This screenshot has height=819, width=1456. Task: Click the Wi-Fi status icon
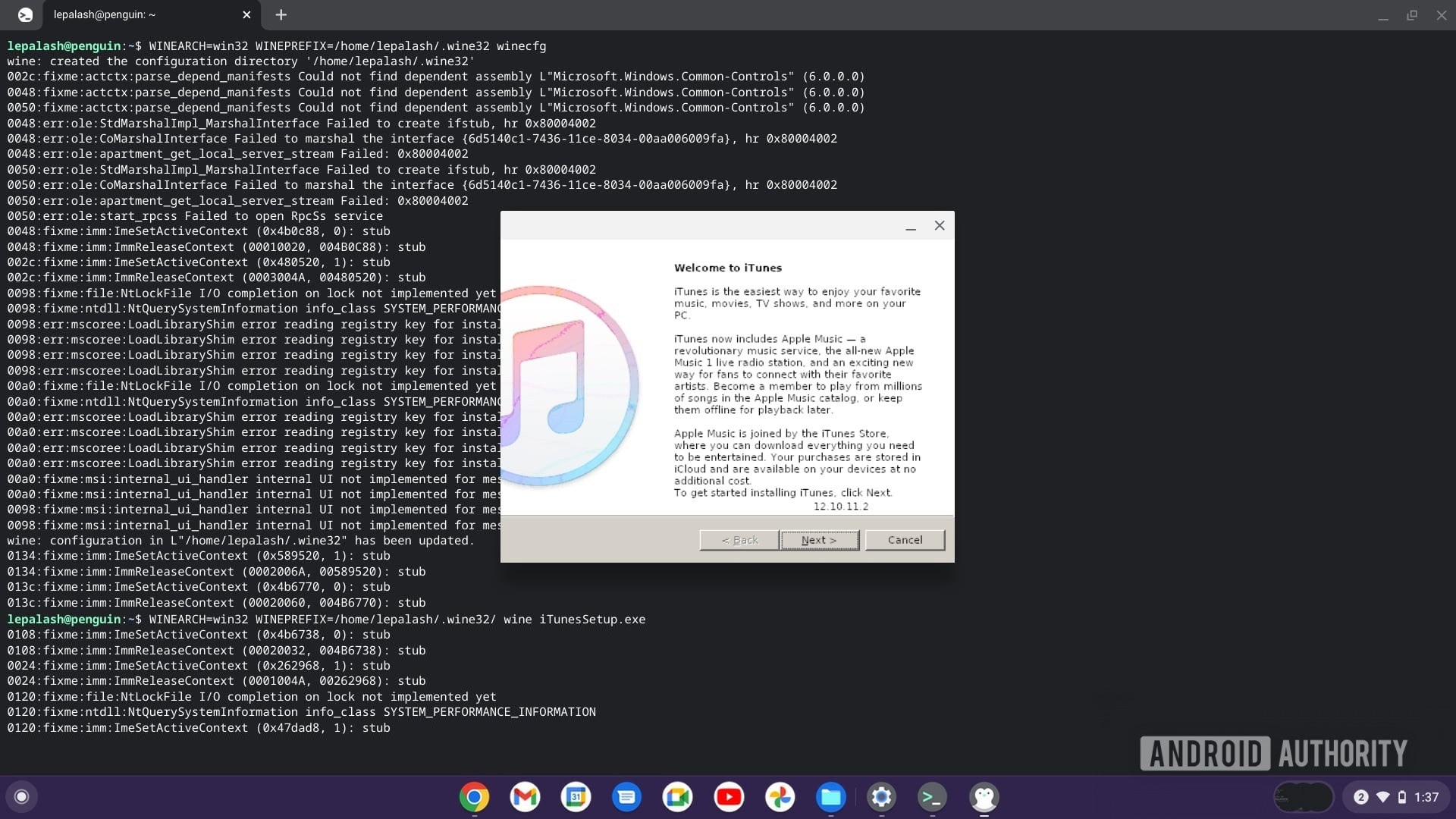point(1383,797)
